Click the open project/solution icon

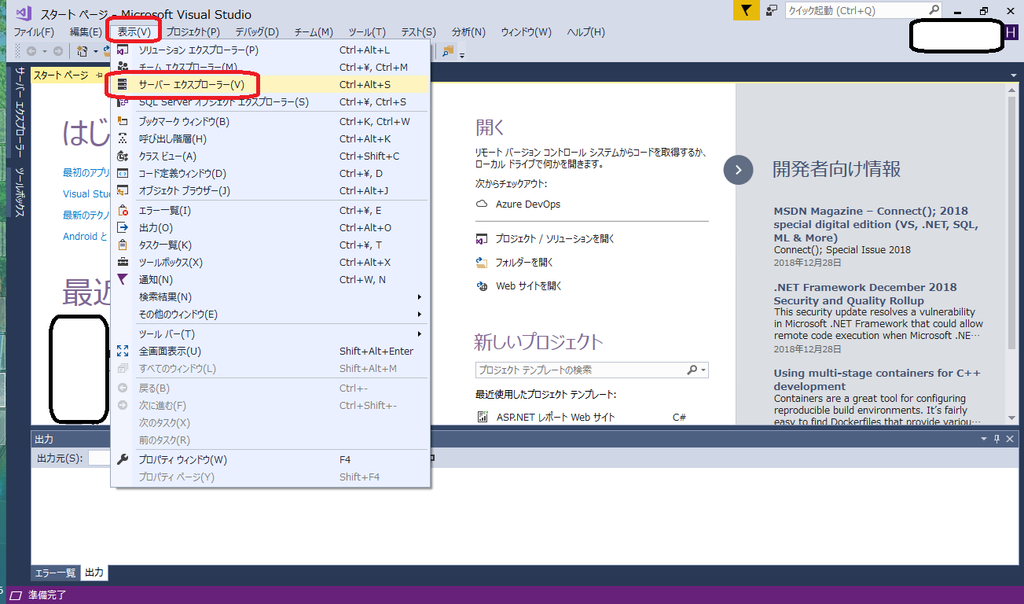[x=481, y=239]
